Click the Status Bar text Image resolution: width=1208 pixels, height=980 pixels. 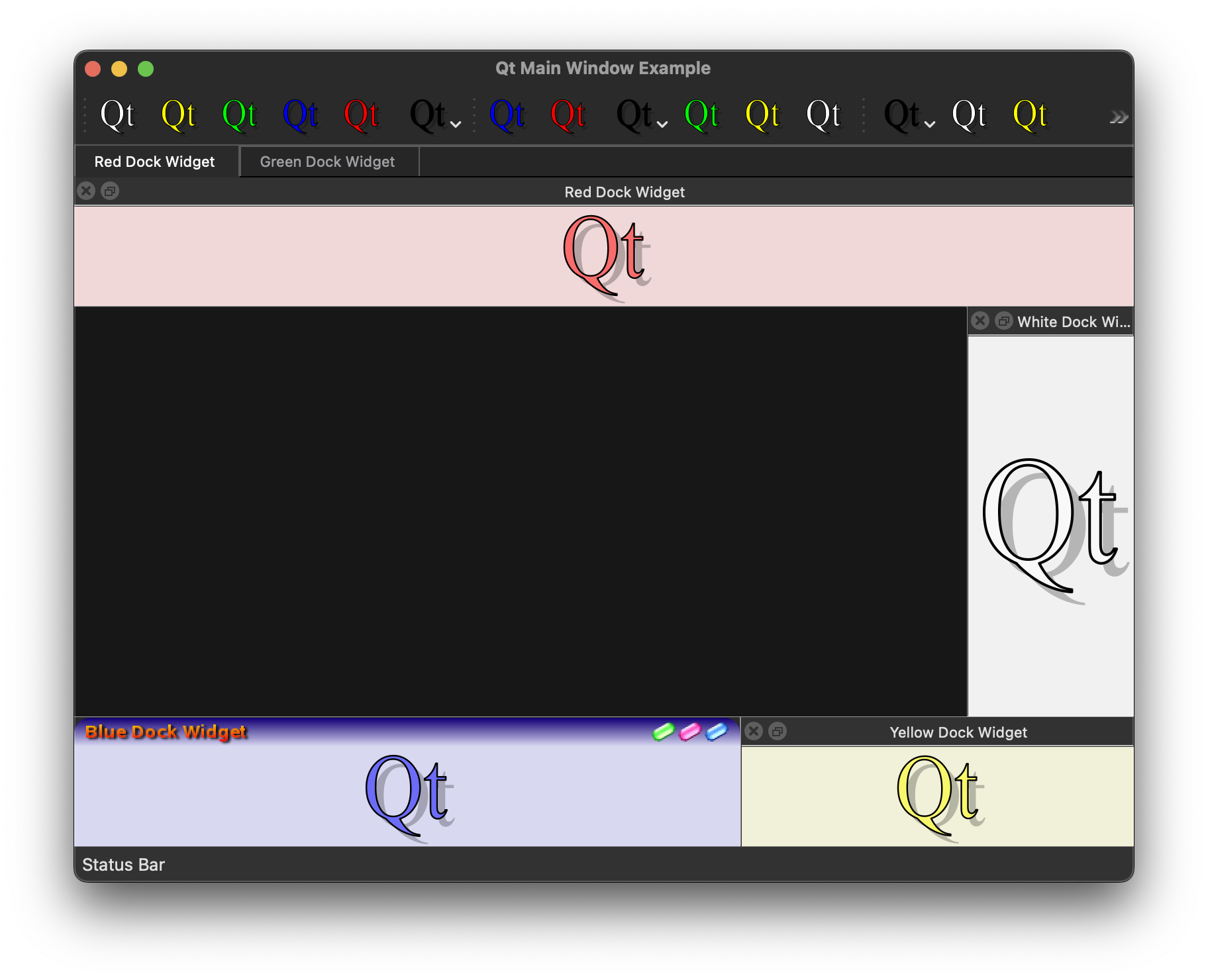pos(123,865)
